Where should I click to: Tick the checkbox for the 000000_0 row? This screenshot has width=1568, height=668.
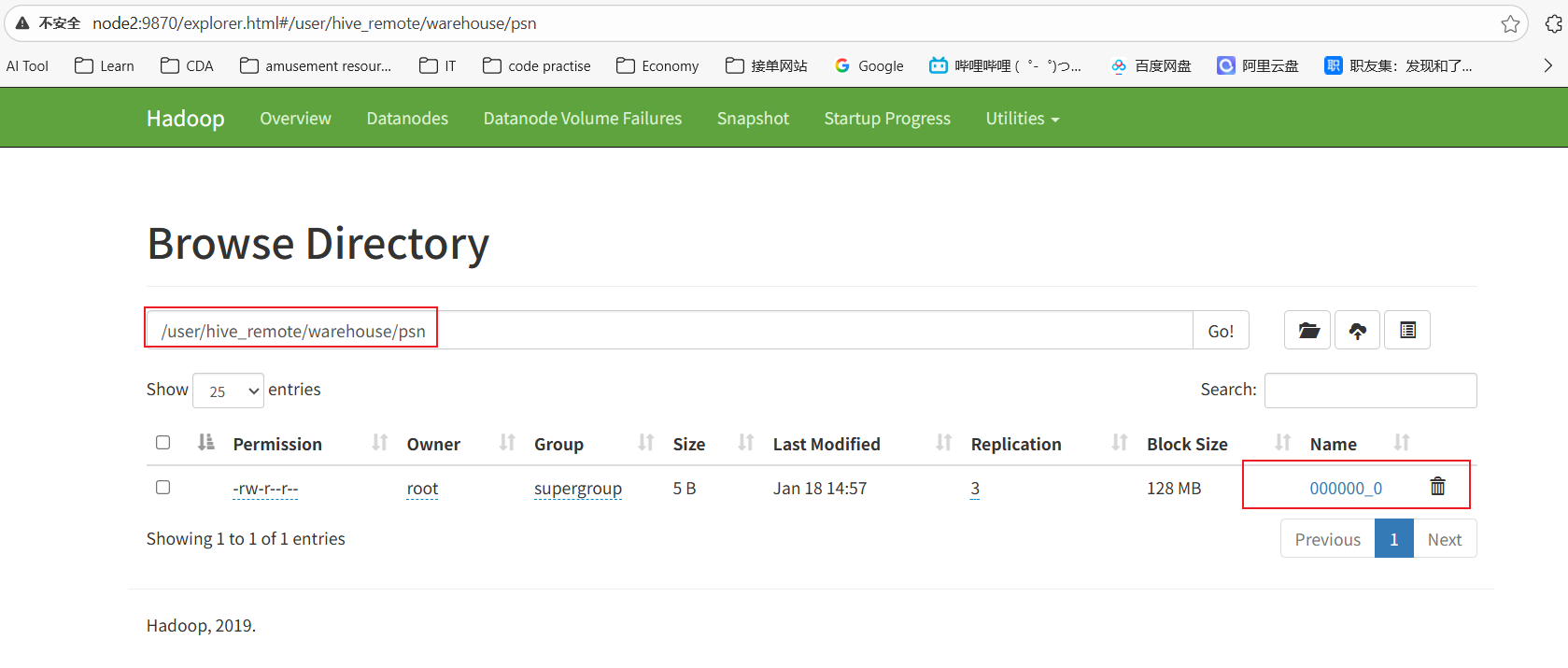pyautogui.click(x=163, y=488)
